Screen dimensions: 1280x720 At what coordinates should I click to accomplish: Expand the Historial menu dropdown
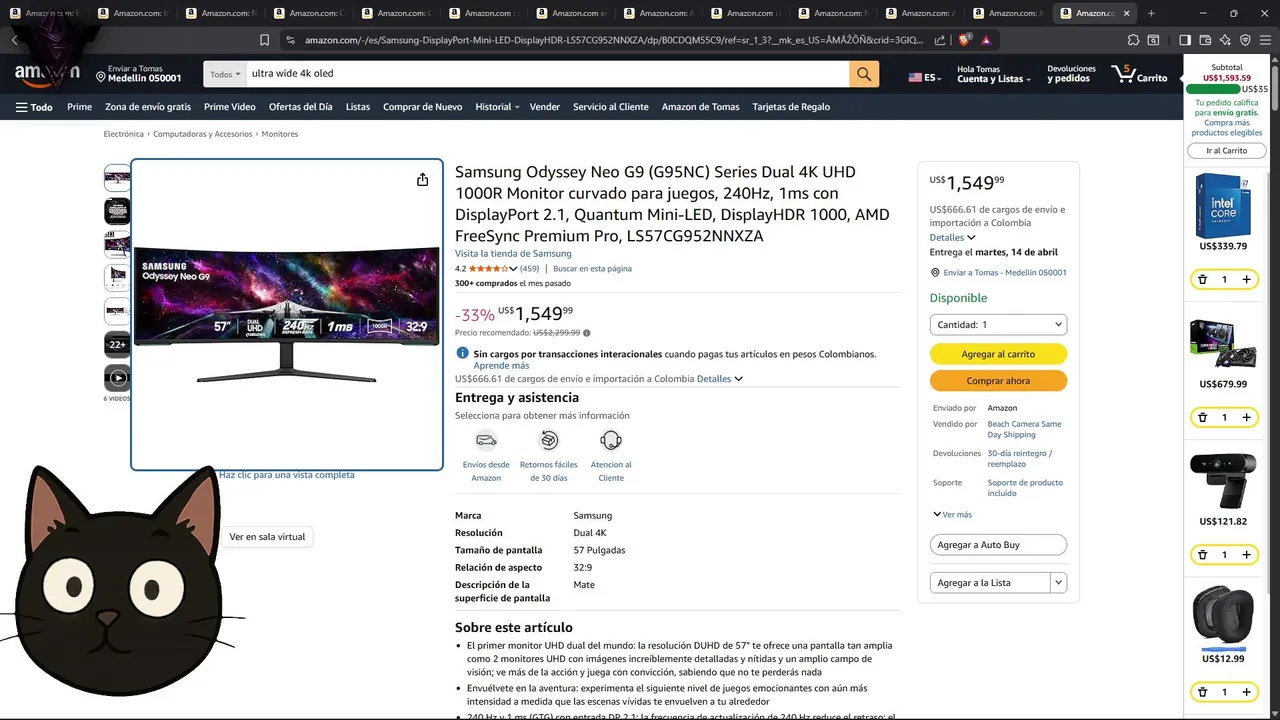coord(497,107)
